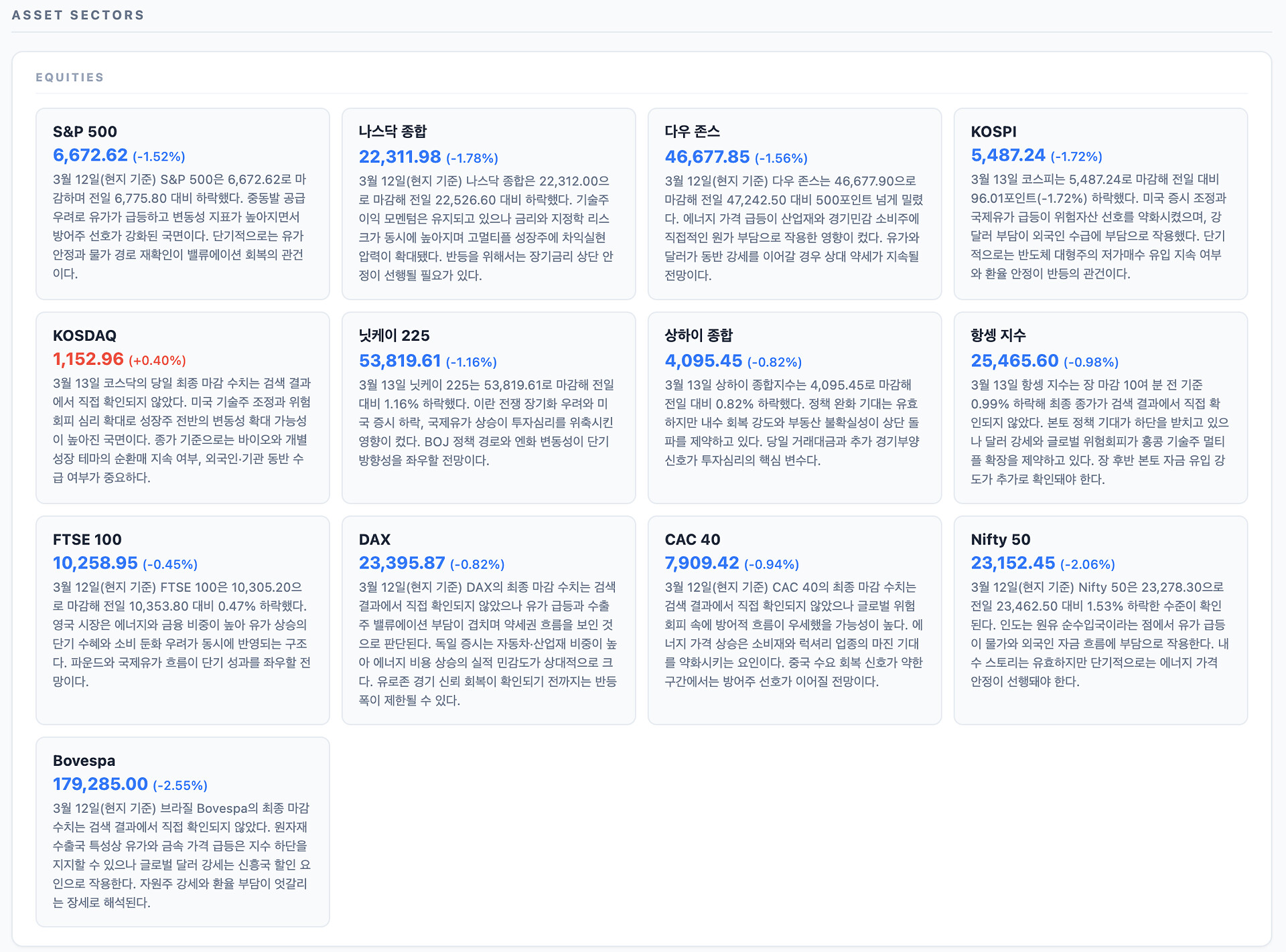Click the EQUITIES subsection label

70,77
